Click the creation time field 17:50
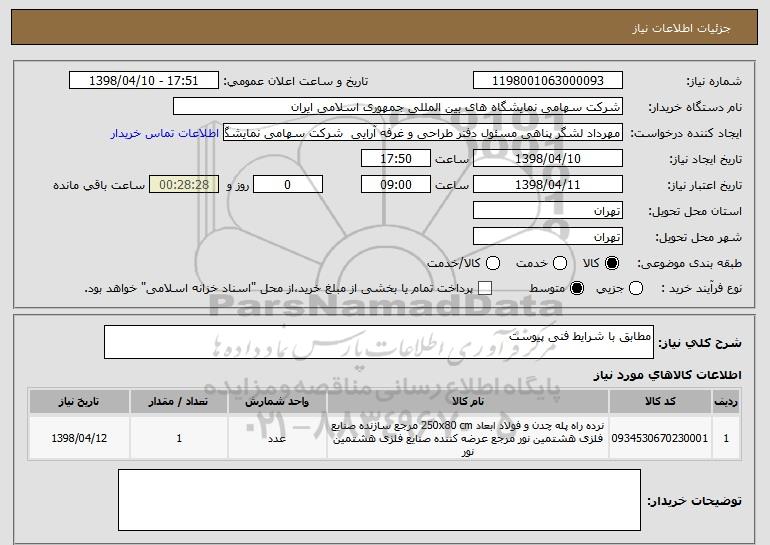This screenshot has height=545, width=770. 396,159
